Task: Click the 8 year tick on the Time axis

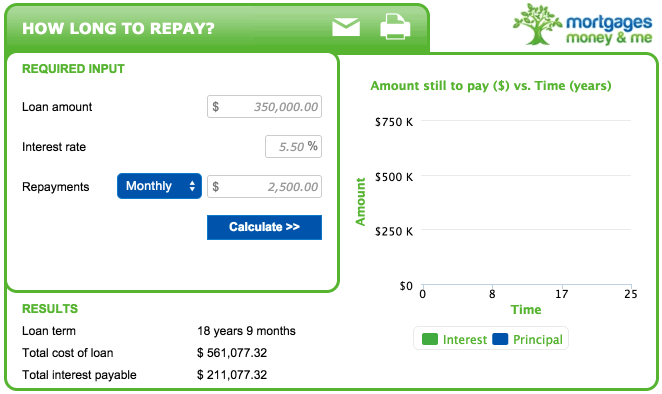Action: click(x=492, y=294)
